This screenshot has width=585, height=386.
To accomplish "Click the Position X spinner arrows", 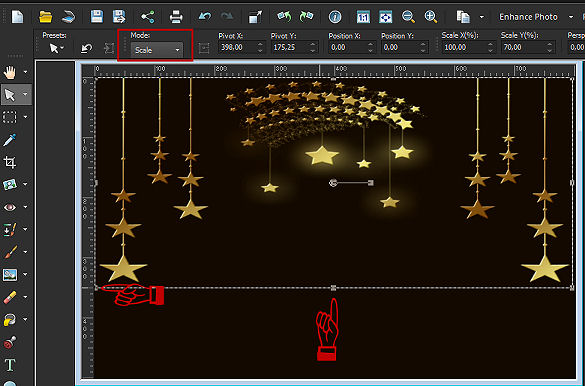I will [x=370, y=47].
